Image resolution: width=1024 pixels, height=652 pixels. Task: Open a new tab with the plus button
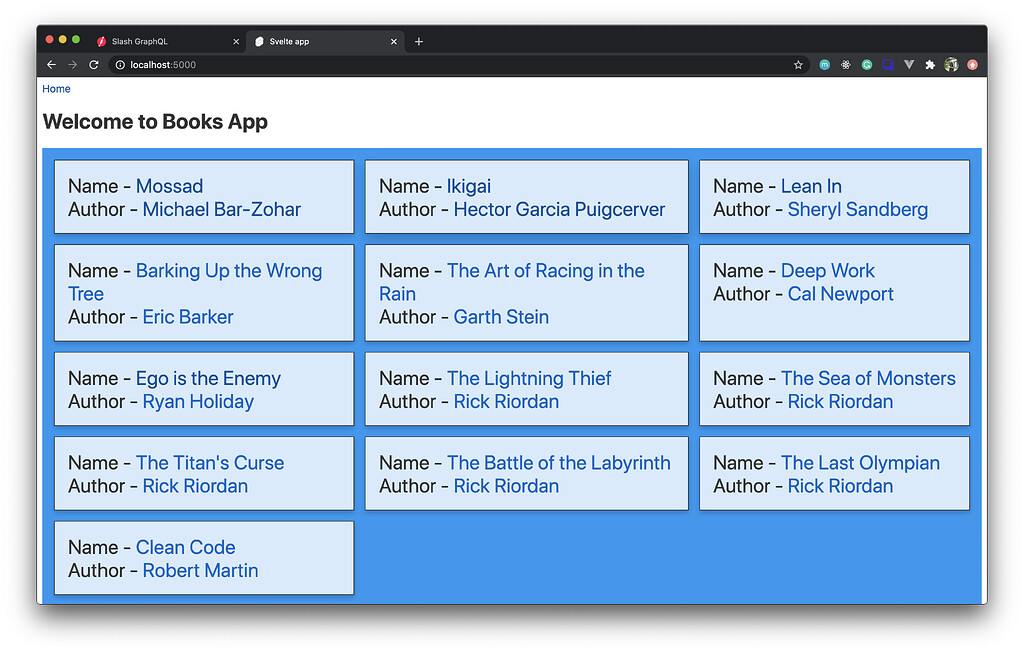[419, 41]
